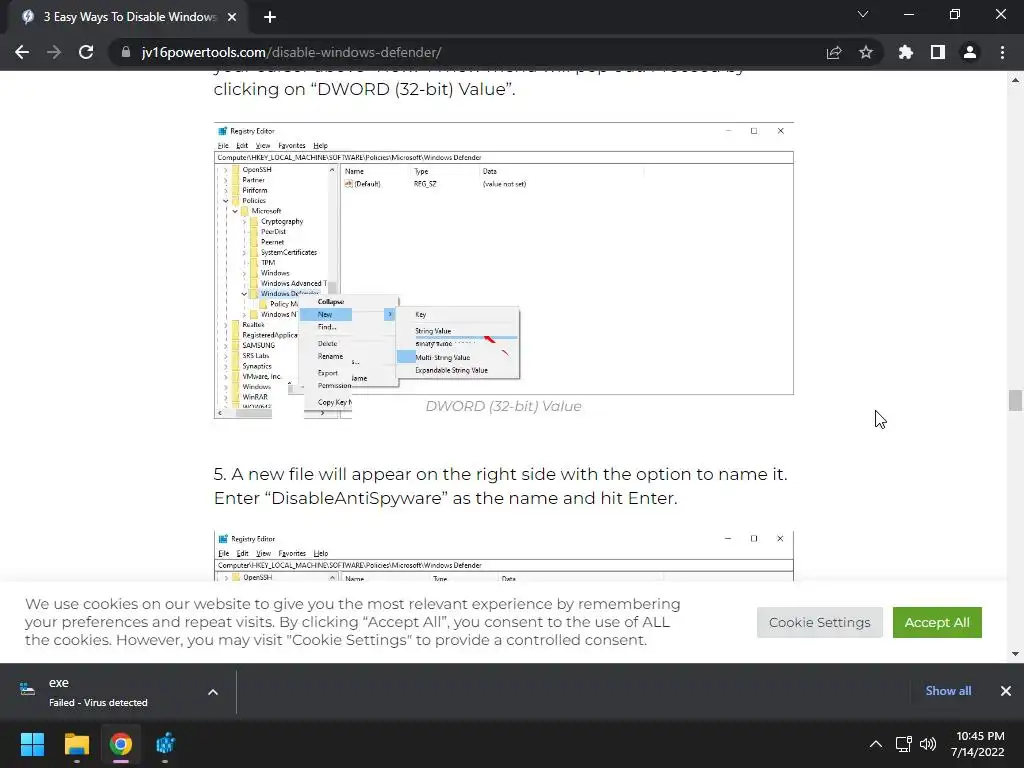The image size is (1024, 768).
Task: Click the first Registry Editor screenshot image
Action: 504,270
